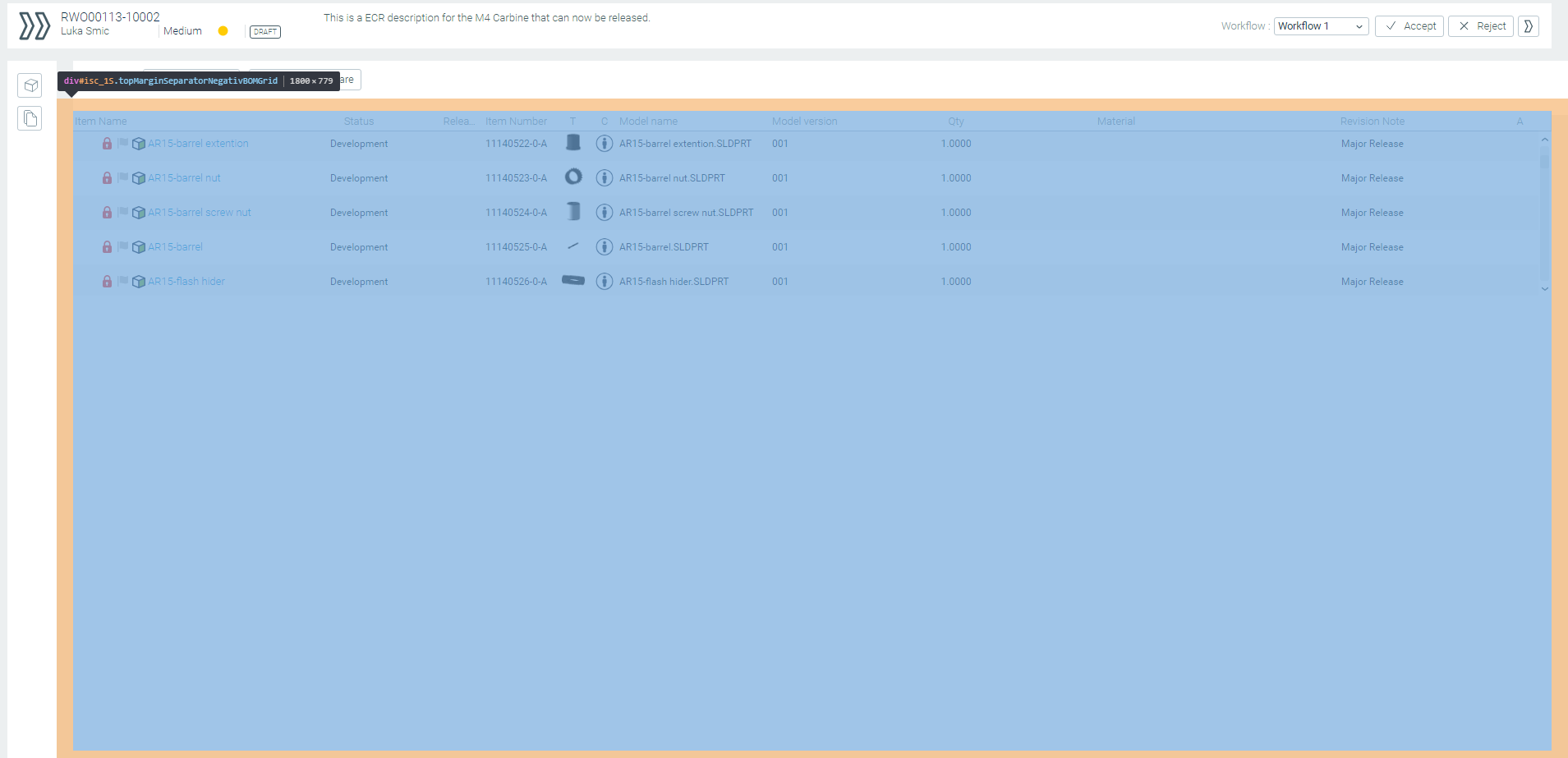Click the chevron icon next to Reject button
Screen dimensions: 1568x758
(1528, 26)
